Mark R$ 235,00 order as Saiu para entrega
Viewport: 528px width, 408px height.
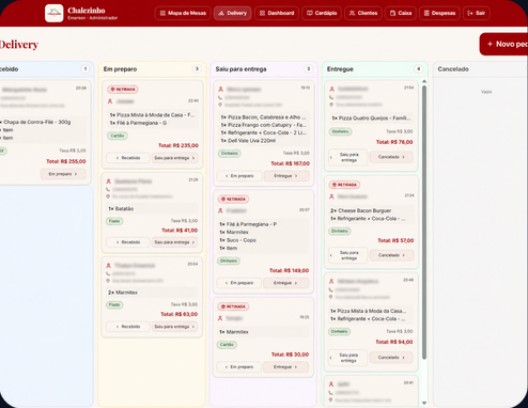coord(174,158)
